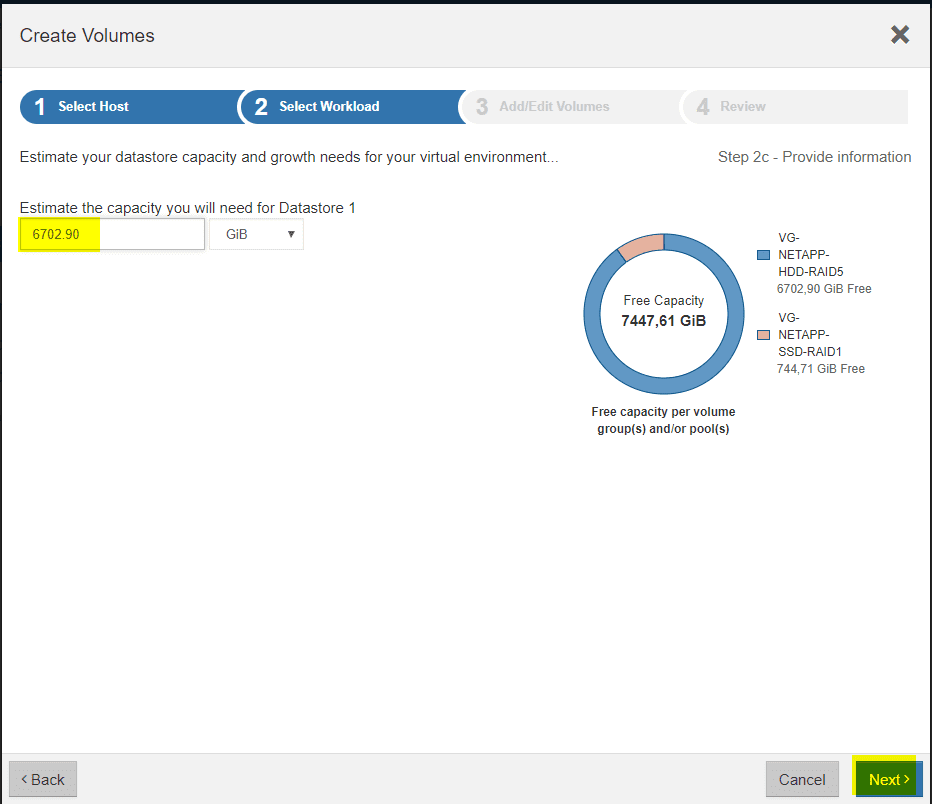Click the 744,71 GiB Free text
The height and width of the screenshot is (804, 932).
coord(820,368)
